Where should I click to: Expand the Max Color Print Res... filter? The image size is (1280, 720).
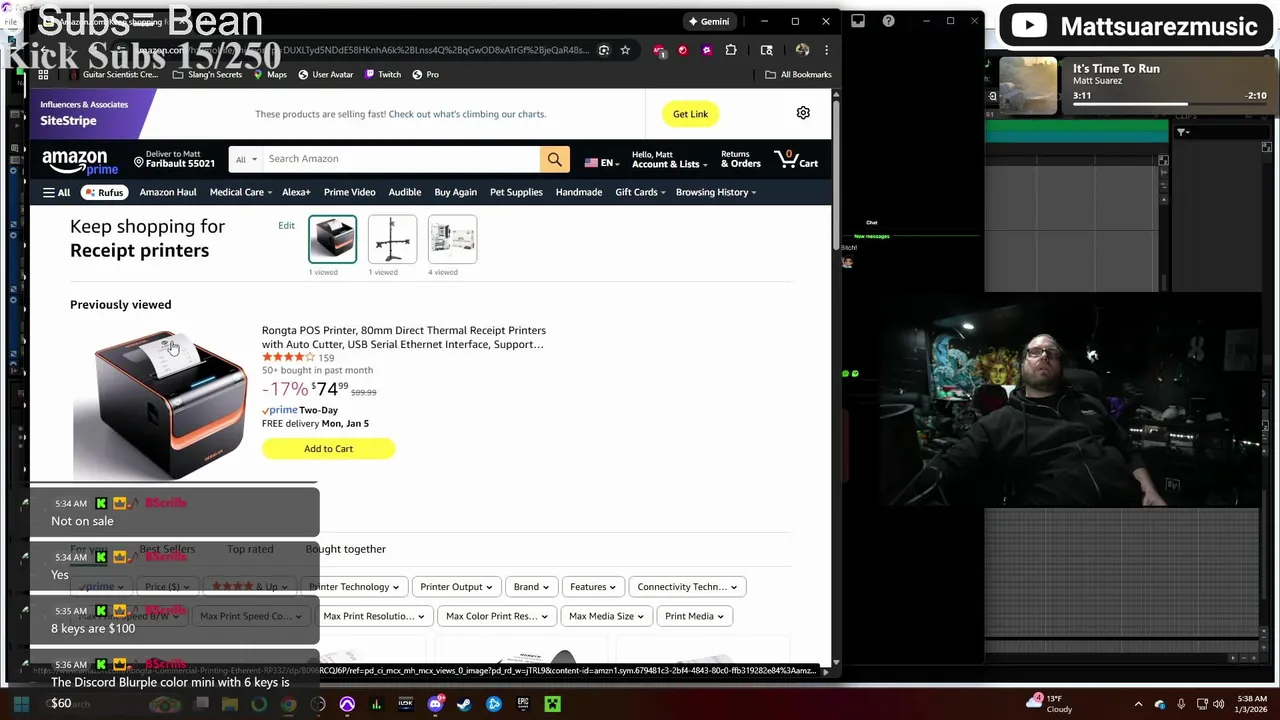496,616
